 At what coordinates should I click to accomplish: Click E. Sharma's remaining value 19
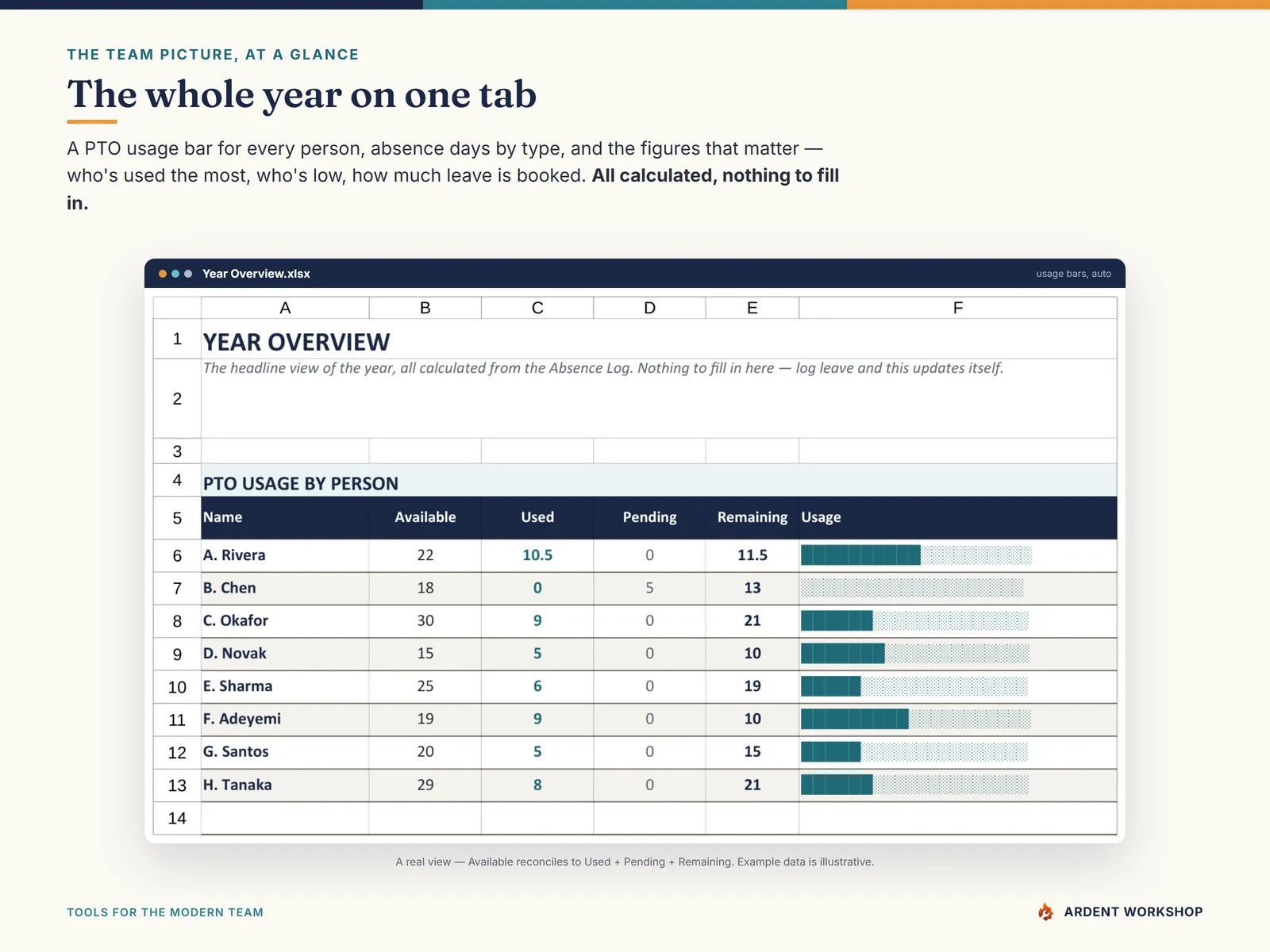[752, 686]
